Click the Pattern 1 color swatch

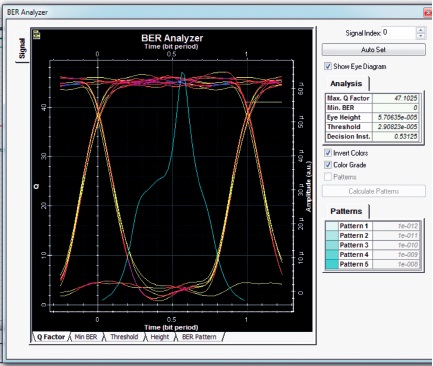click(332, 226)
